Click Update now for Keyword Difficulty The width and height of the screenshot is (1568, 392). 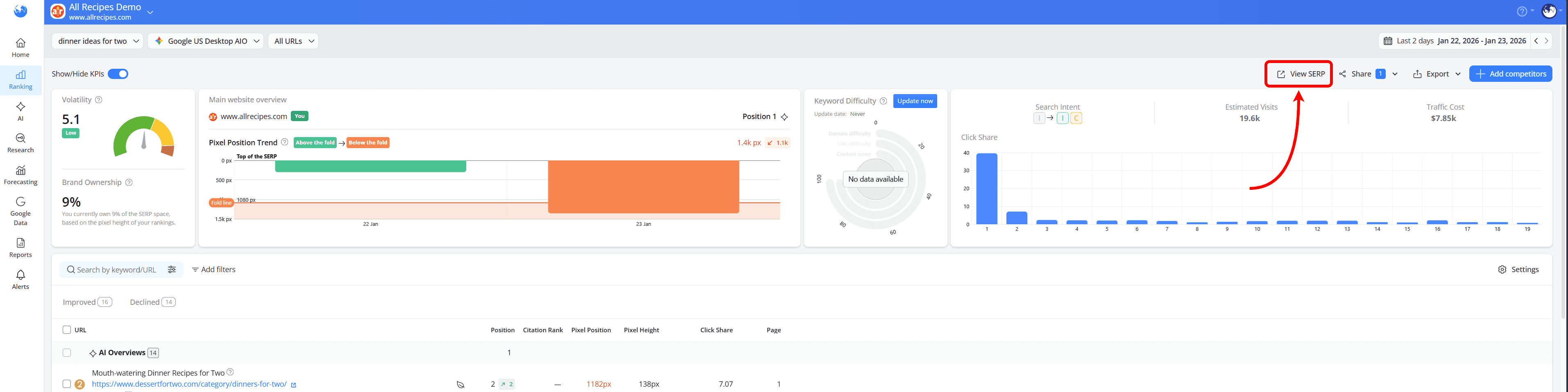pos(915,101)
